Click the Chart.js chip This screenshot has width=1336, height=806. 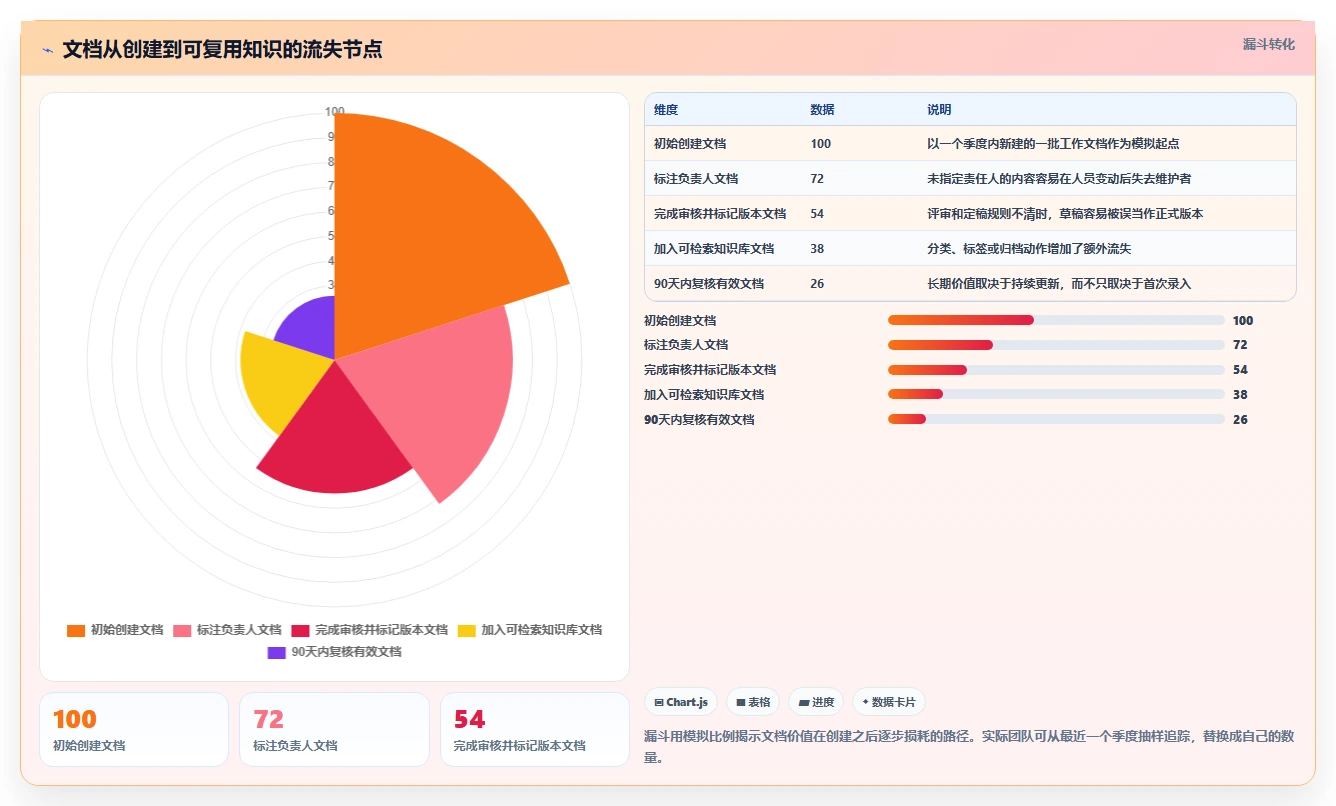pos(681,702)
